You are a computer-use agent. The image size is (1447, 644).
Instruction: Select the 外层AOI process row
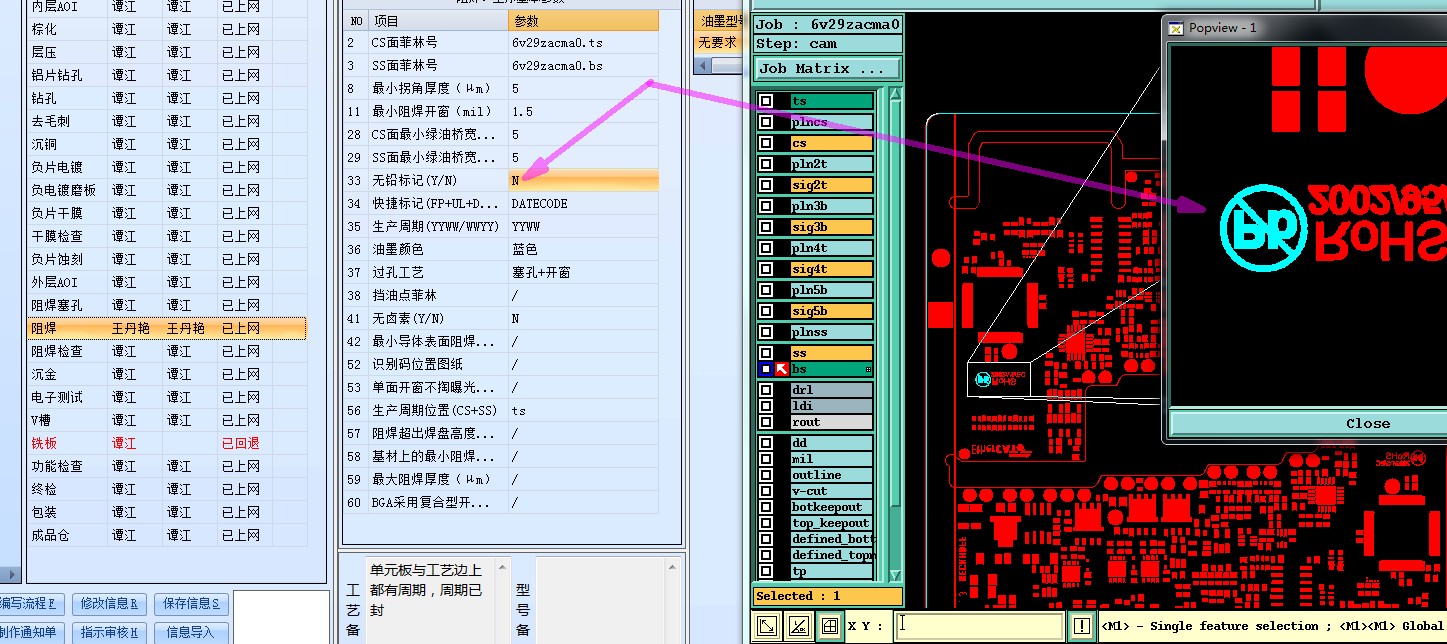(166, 282)
